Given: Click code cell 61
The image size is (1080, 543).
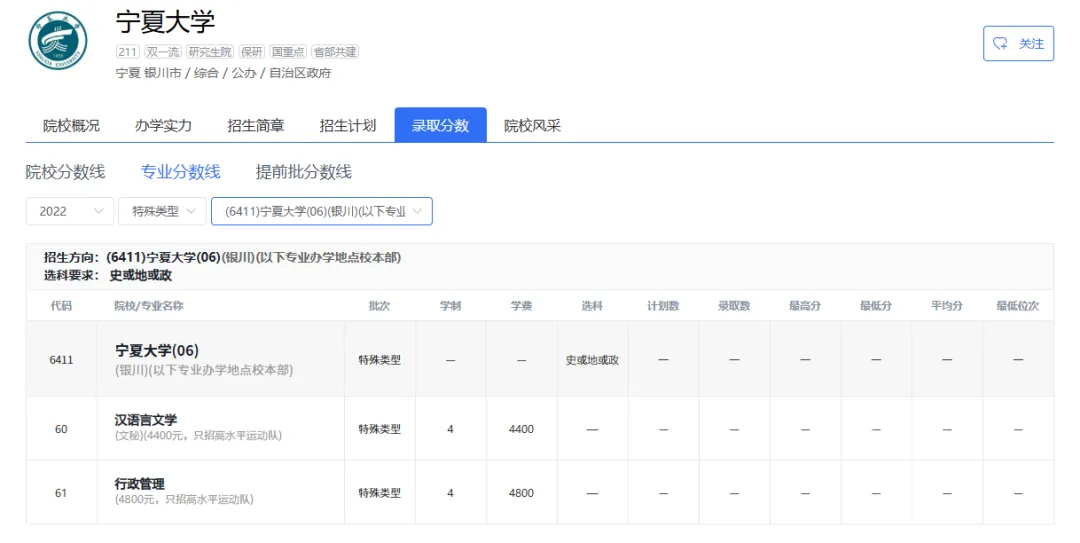Looking at the screenshot, I should (61, 493).
